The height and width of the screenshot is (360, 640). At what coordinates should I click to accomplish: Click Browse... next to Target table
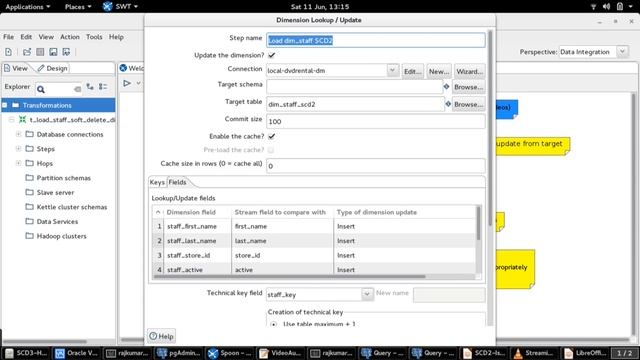coord(469,104)
